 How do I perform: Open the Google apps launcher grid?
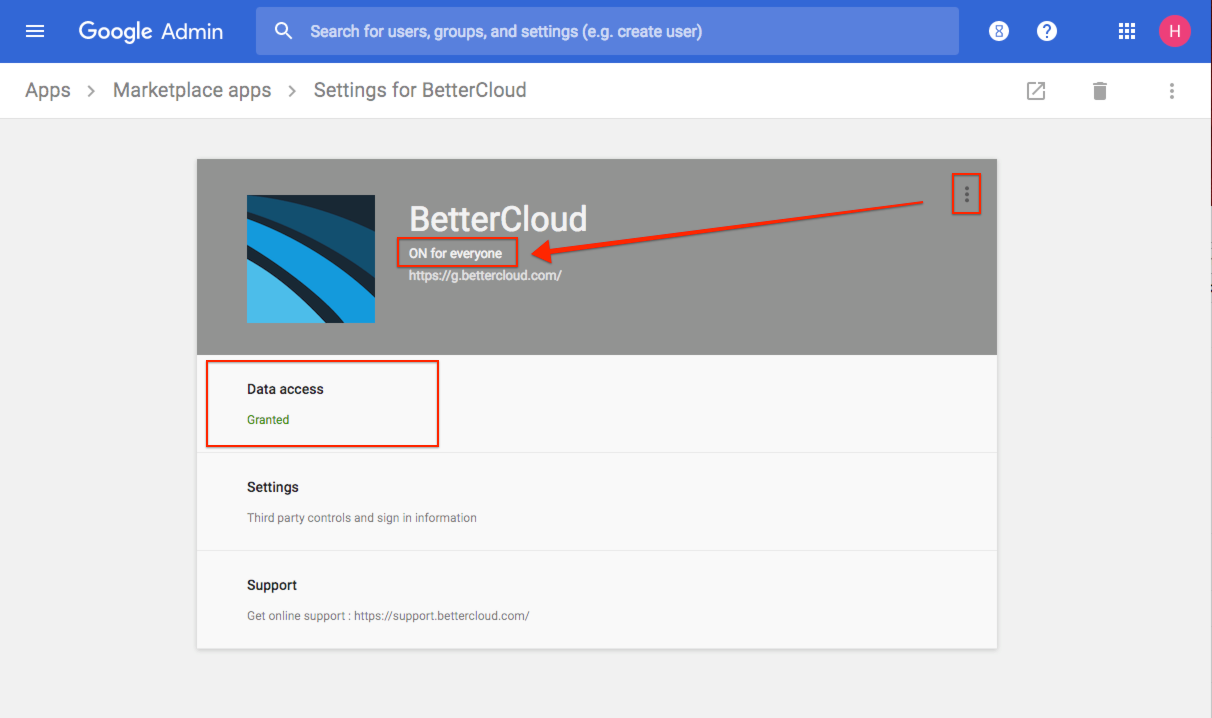pyautogui.click(x=1127, y=30)
